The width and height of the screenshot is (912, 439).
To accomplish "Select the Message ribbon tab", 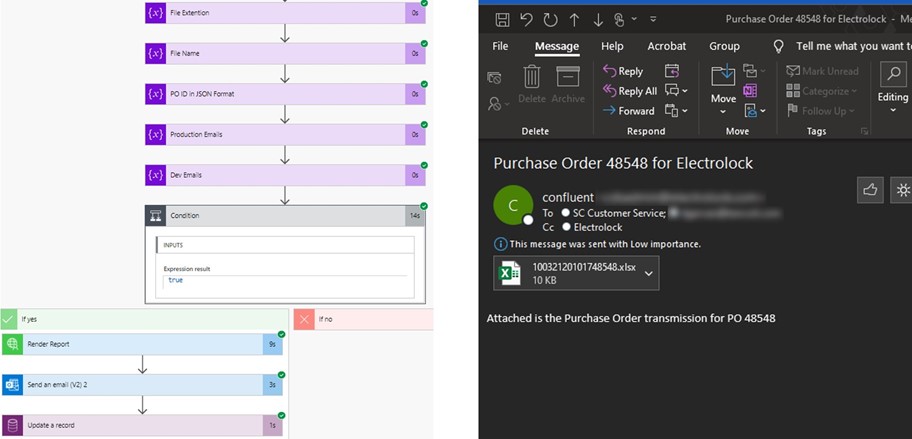I will click(x=557, y=46).
